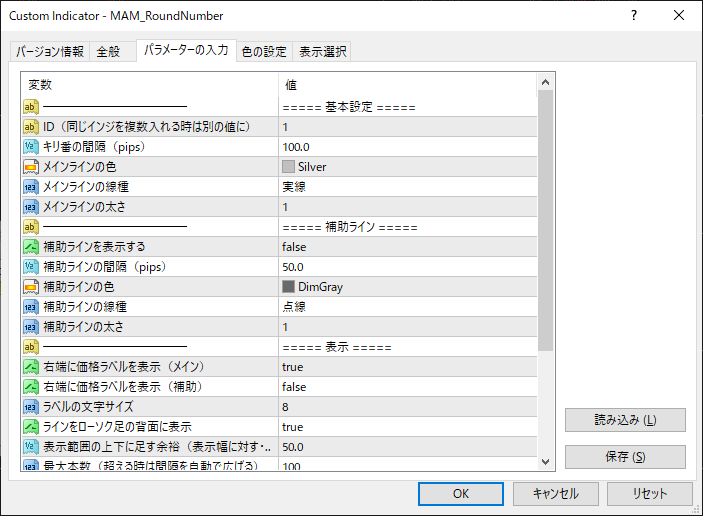Click the 読み込み (L) button
703x516 pixels.
coord(625,420)
